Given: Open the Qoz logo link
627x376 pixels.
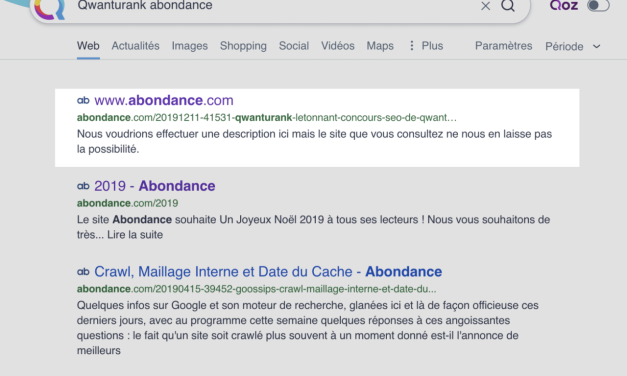Looking at the screenshot, I should (564, 6).
